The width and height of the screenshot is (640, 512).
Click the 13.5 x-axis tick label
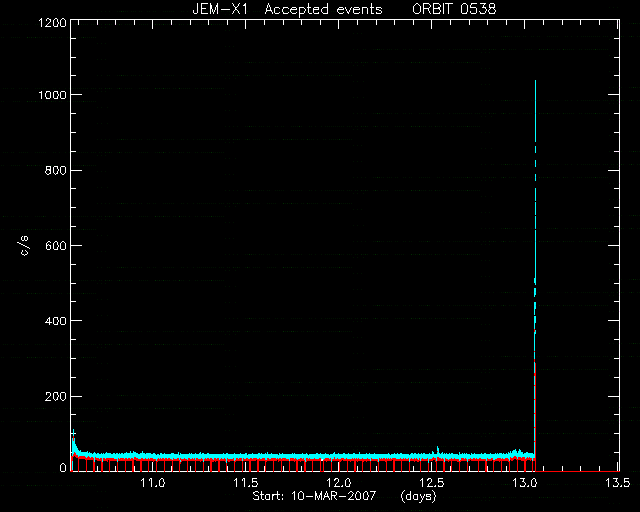pos(618,483)
